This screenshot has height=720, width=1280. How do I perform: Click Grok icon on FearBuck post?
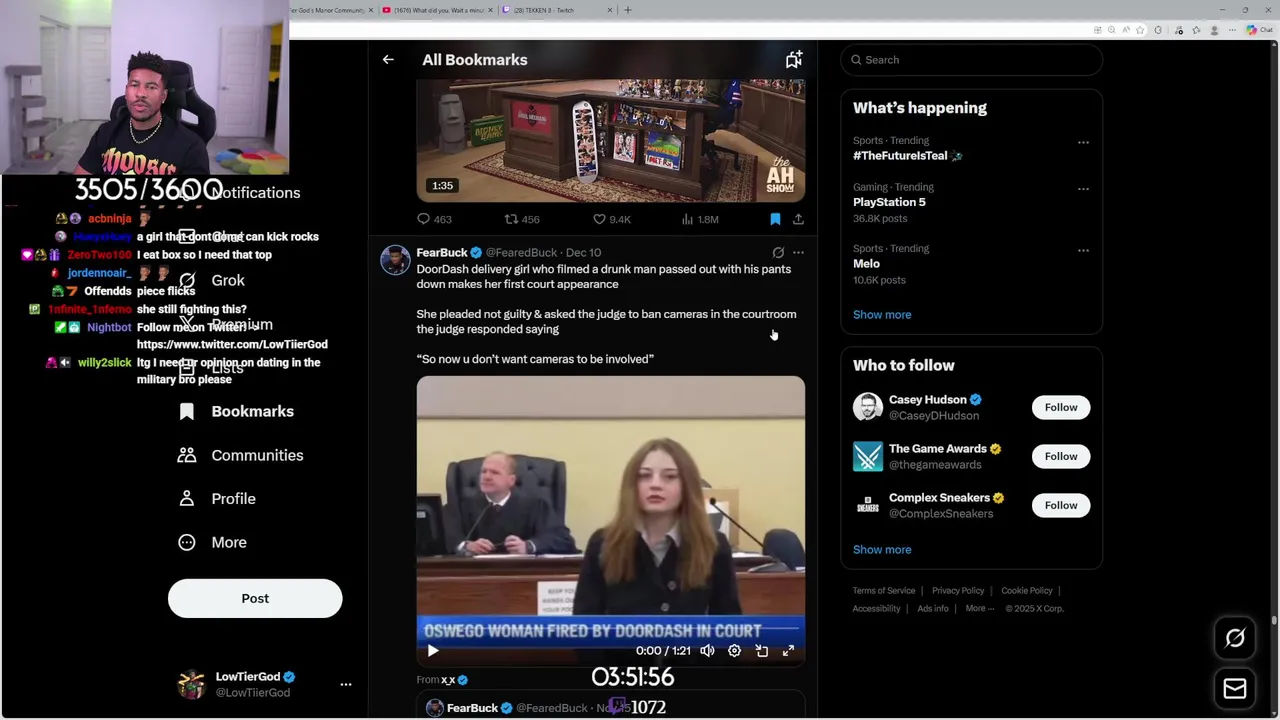coord(778,253)
